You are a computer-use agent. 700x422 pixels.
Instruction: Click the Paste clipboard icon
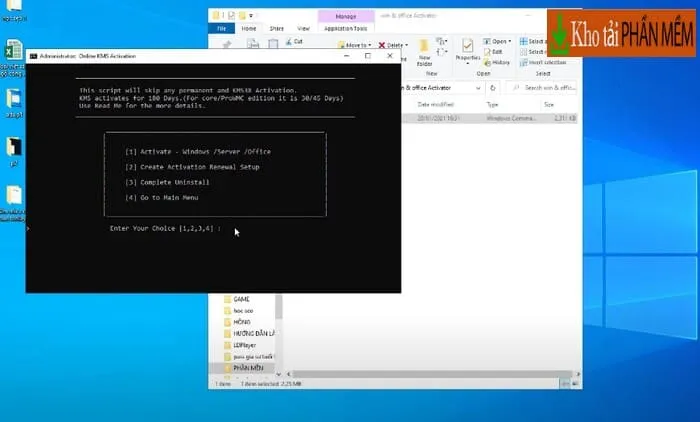click(x=273, y=44)
